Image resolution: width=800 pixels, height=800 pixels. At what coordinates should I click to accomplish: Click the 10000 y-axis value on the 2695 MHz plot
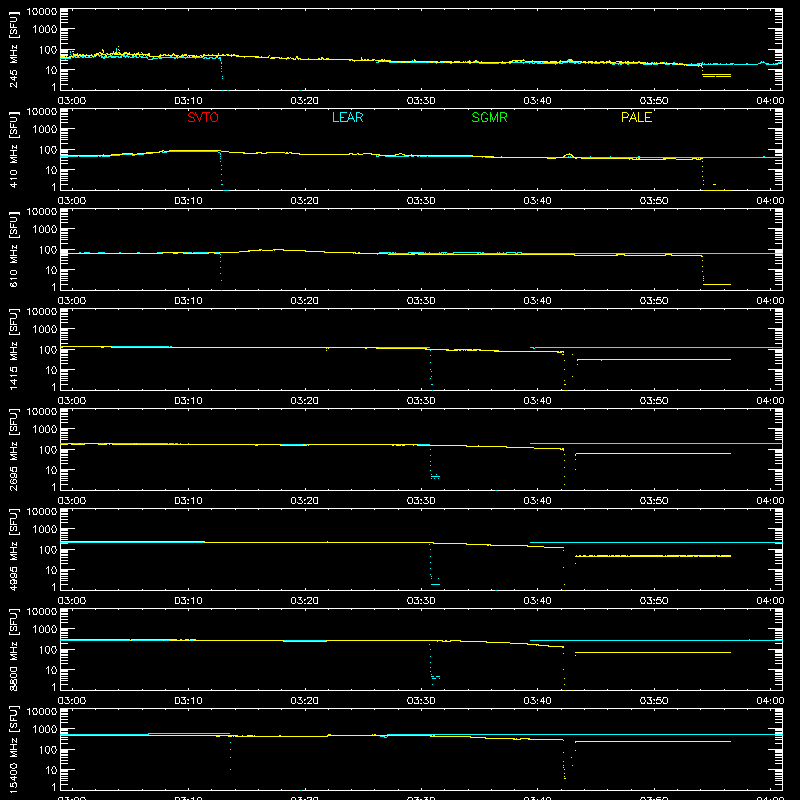pyautogui.click(x=42, y=412)
